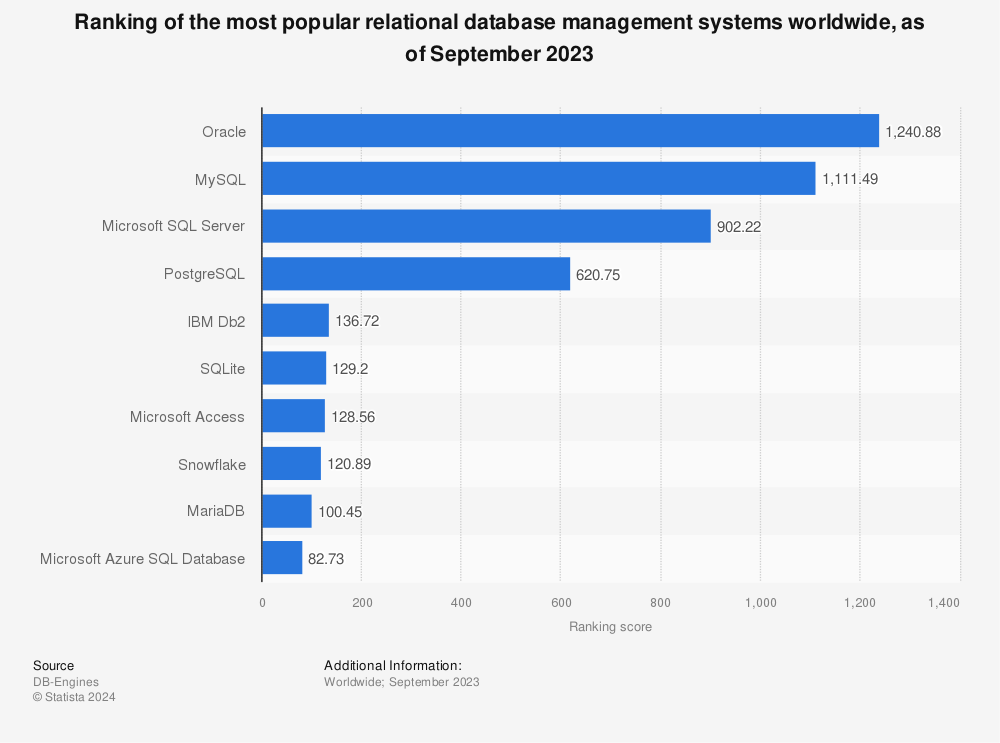Click the Microsoft Access bar
The image size is (1000, 743).
[x=294, y=416]
